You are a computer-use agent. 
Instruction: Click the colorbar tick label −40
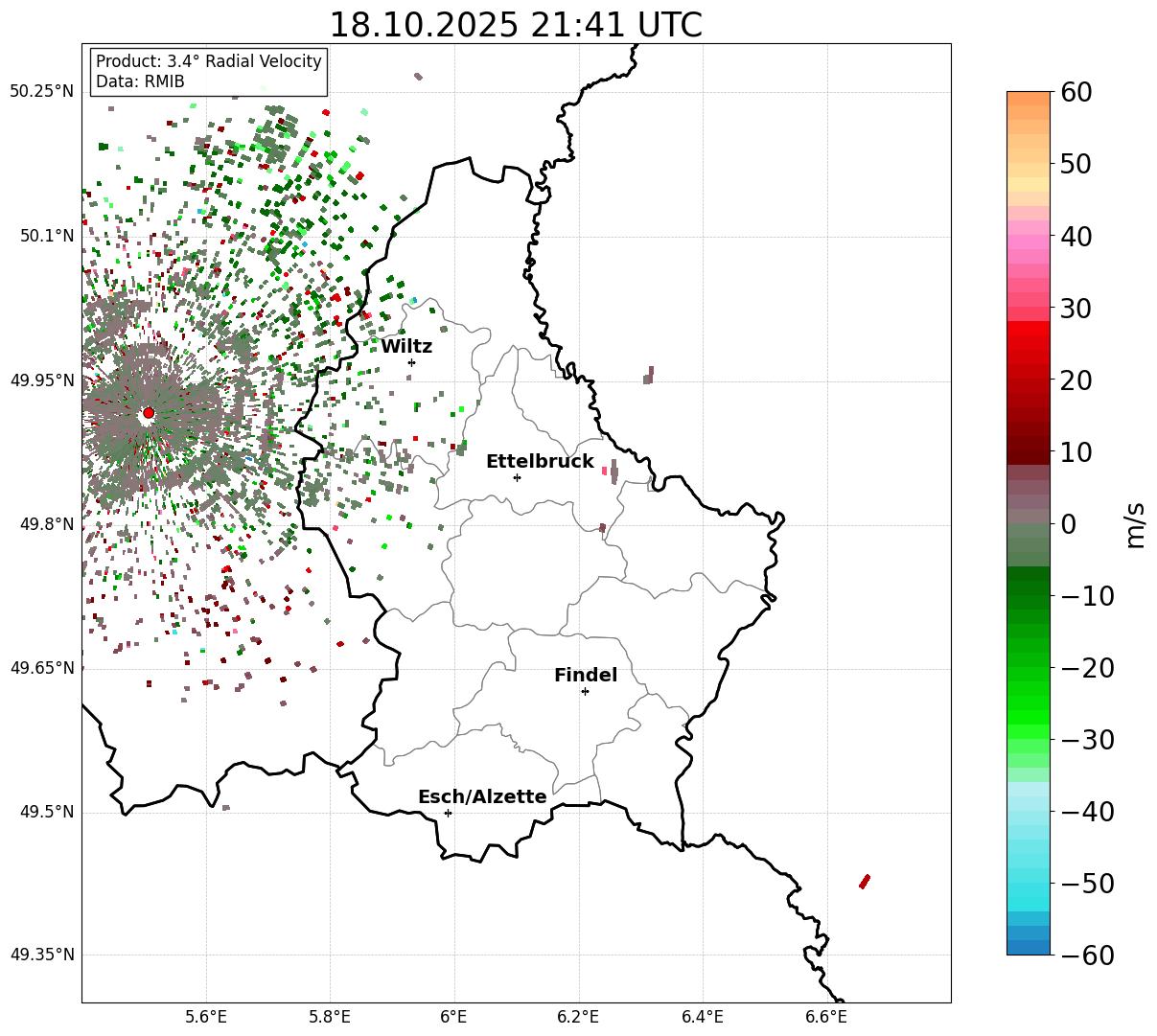1088,811
